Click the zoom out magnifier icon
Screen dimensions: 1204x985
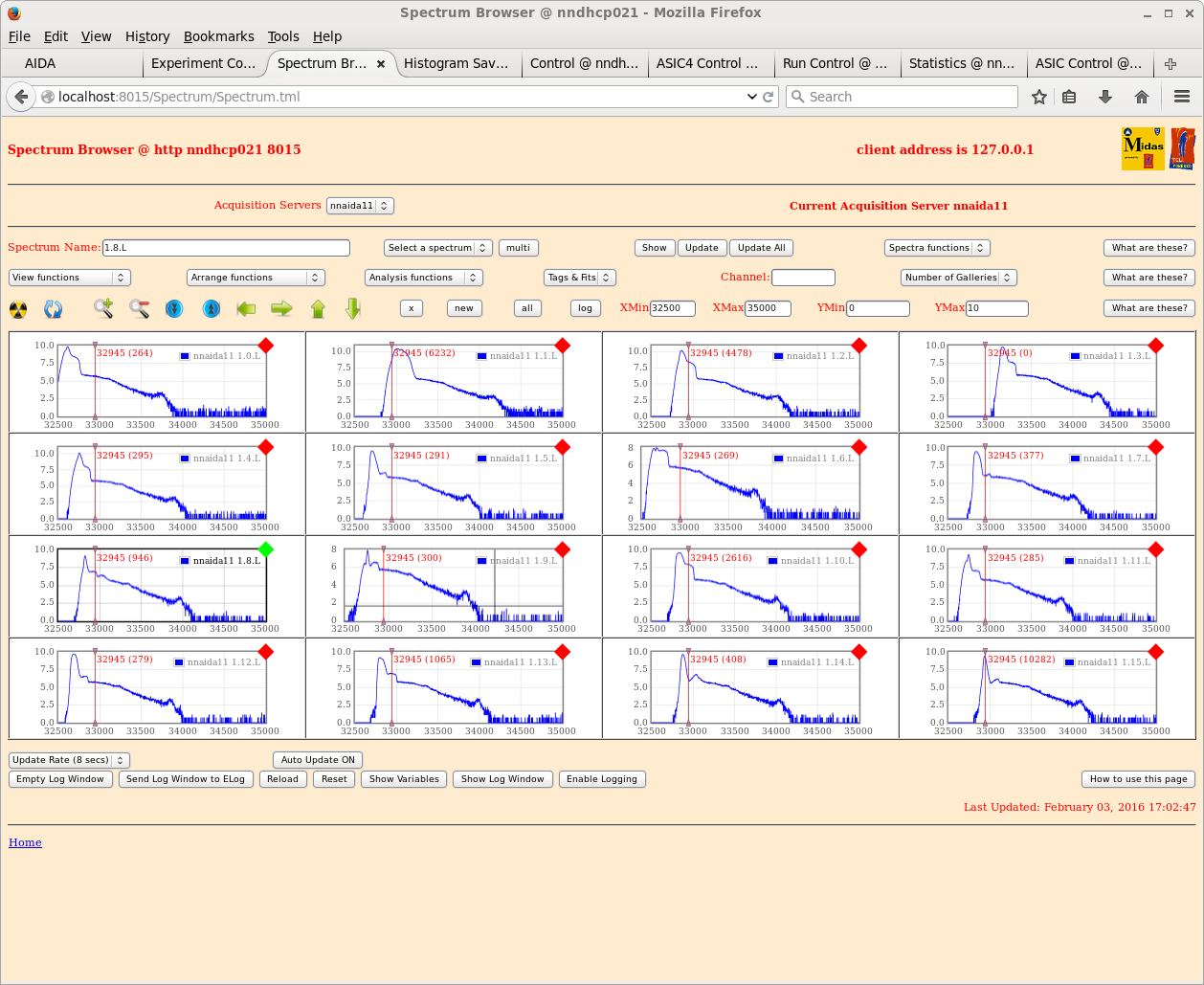(x=140, y=308)
